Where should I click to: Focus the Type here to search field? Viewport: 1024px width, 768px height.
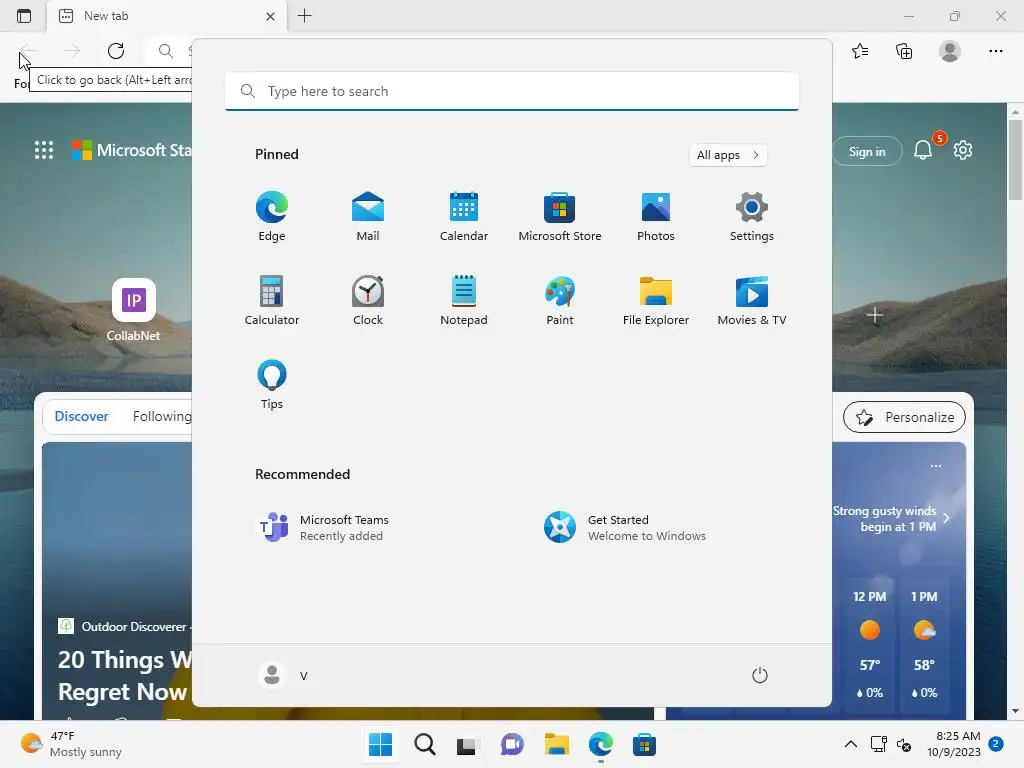pos(512,91)
